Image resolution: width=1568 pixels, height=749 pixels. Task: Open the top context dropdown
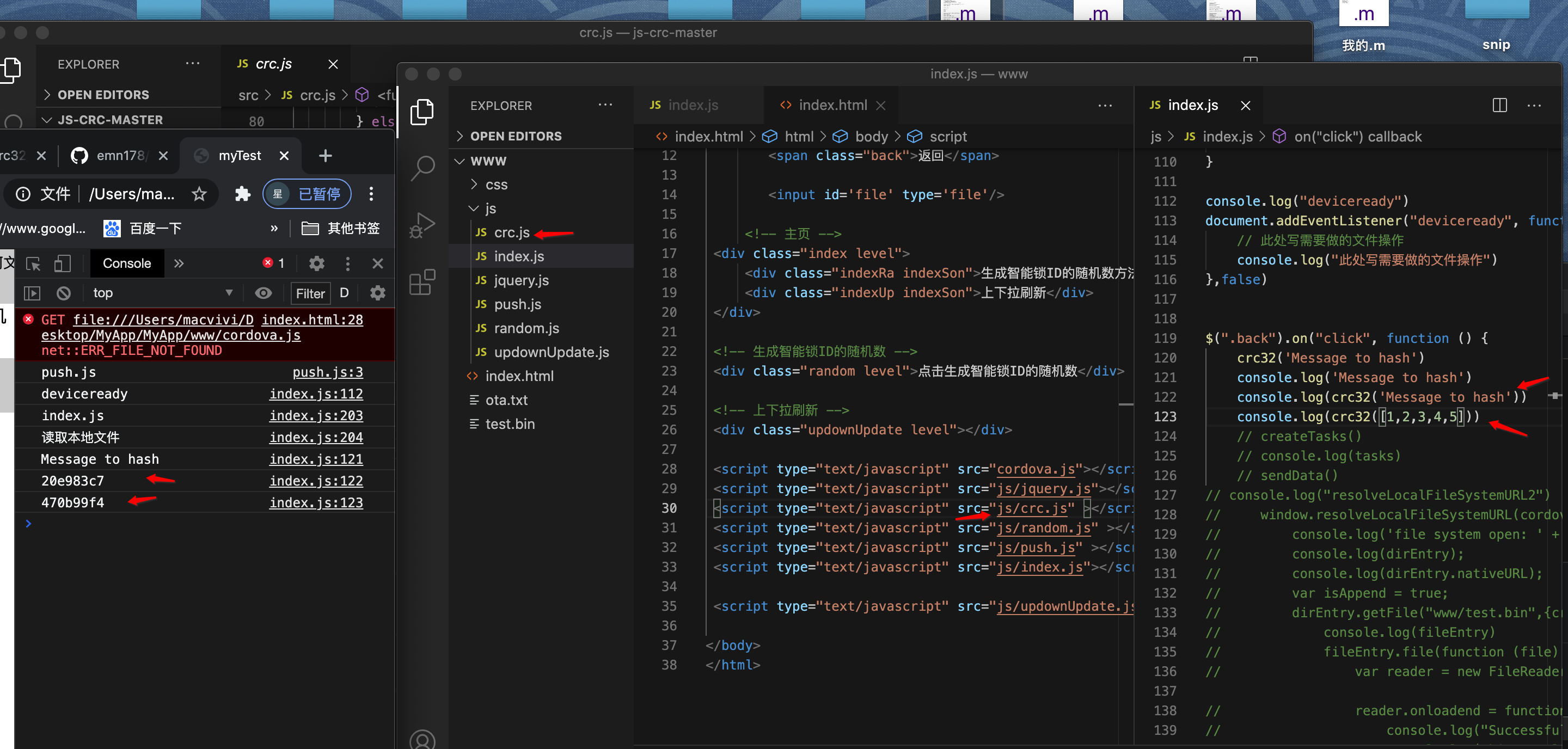click(162, 293)
